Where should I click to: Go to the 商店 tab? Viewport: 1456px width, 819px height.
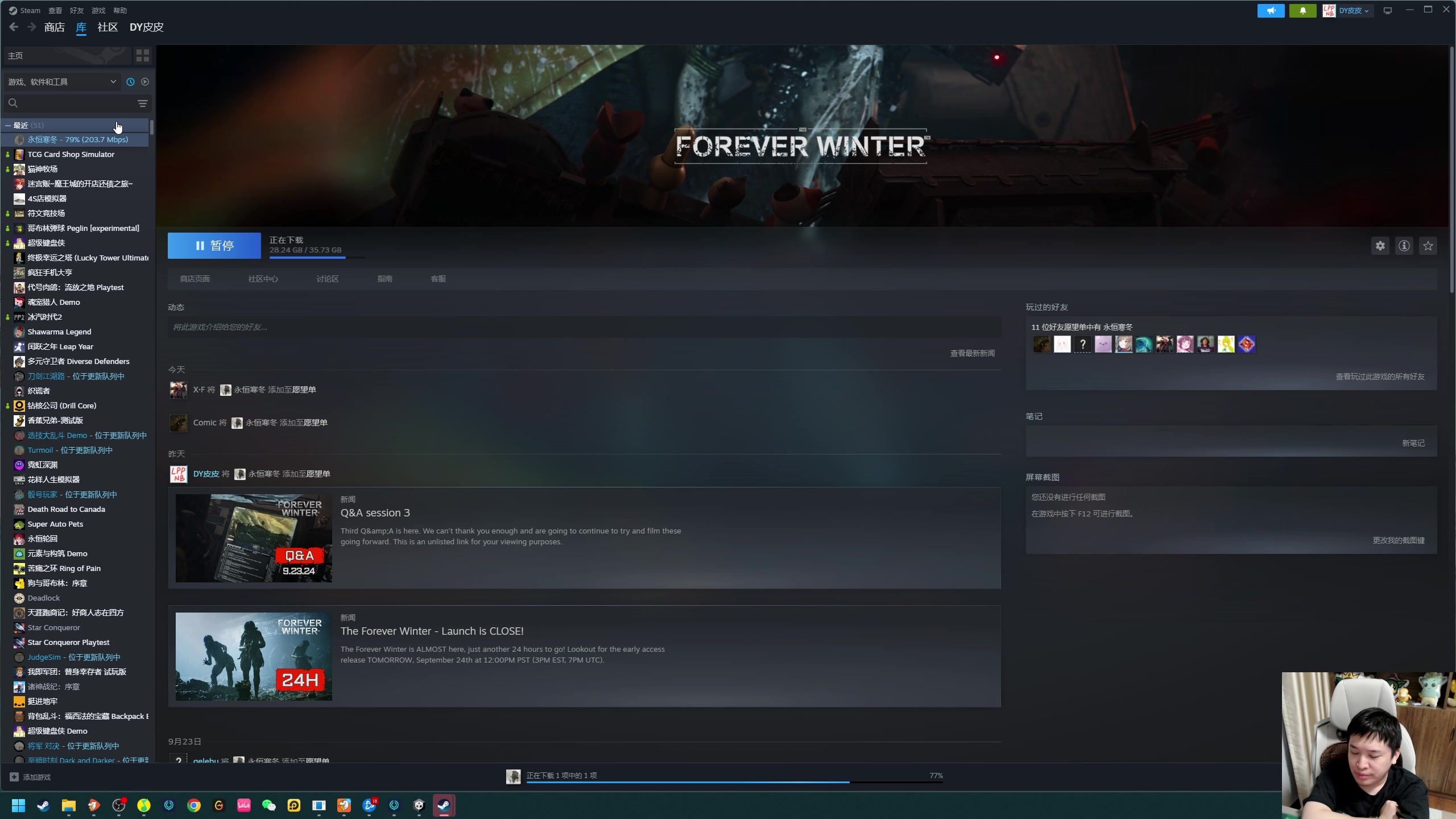tap(55, 27)
